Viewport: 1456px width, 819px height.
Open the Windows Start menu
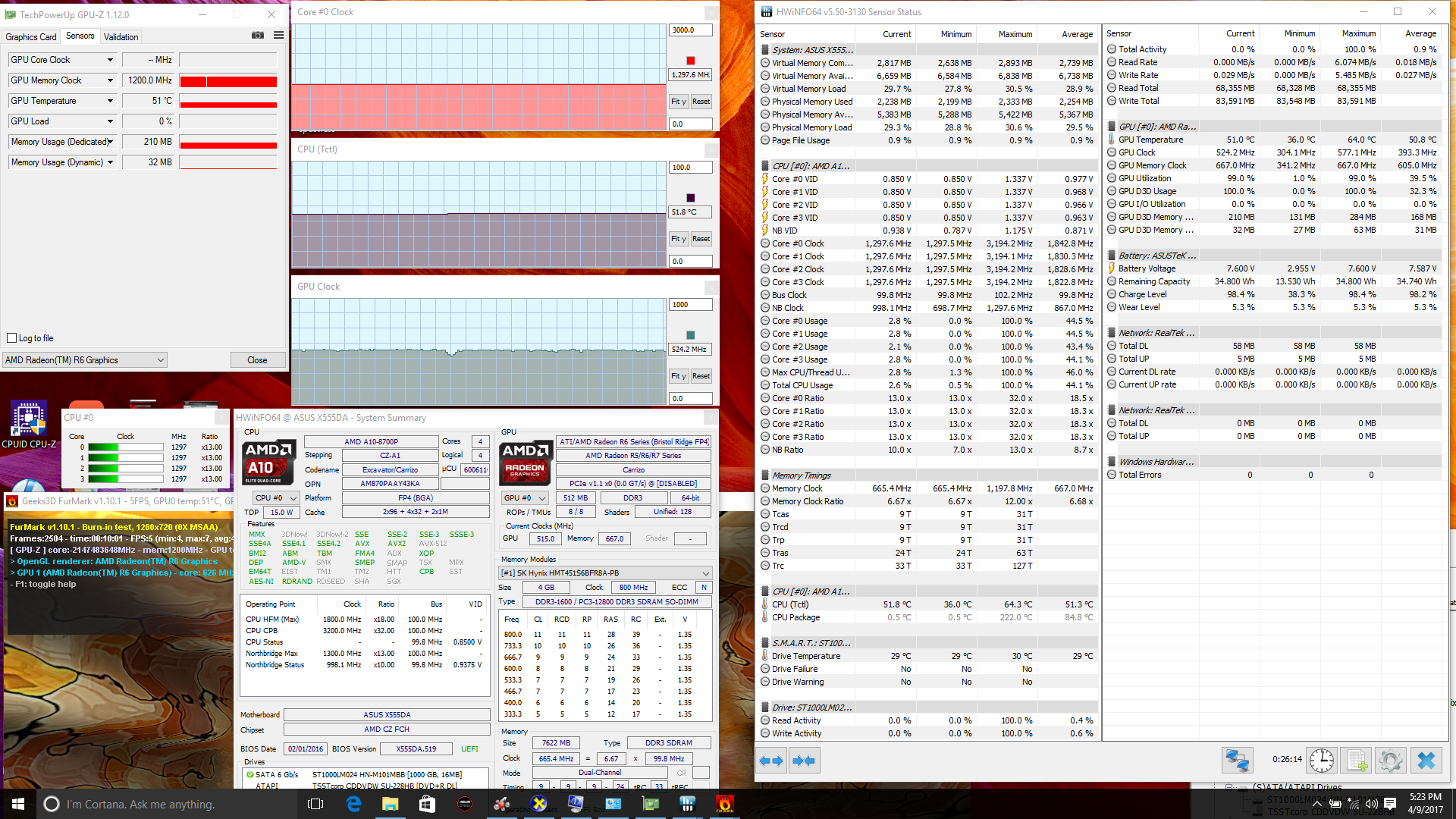click(18, 804)
